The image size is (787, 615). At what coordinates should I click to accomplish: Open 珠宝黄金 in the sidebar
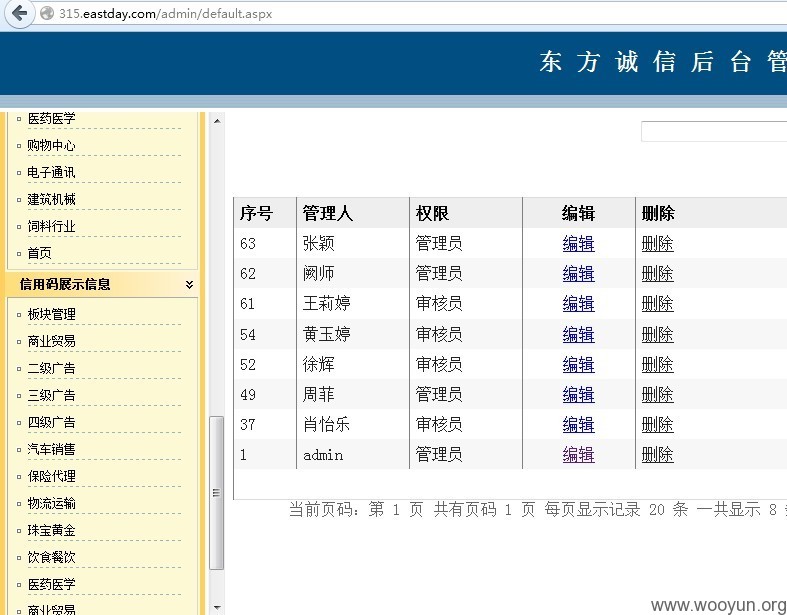click(x=51, y=530)
